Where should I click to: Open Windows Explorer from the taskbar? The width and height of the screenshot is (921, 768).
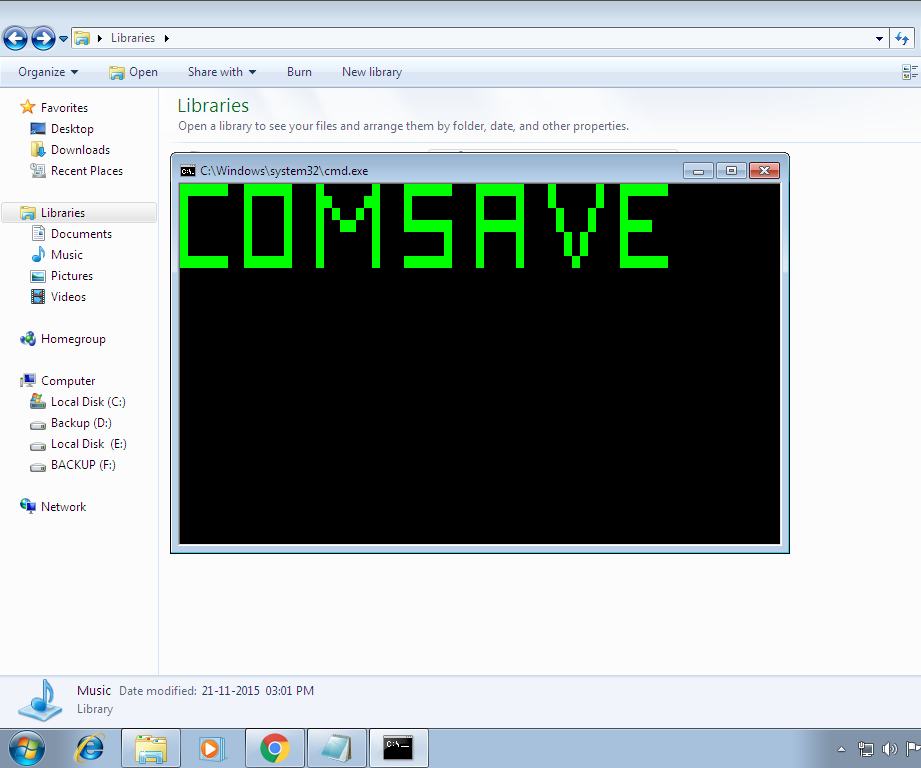coord(151,748)
